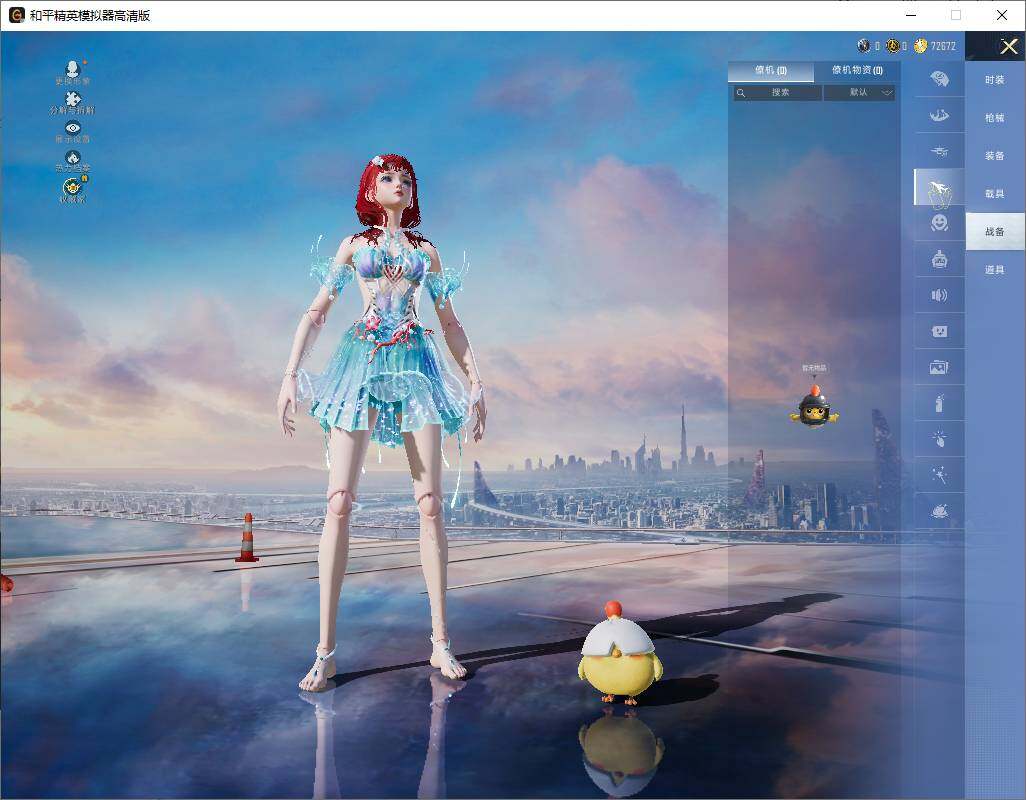The height and width of the screenshot is (800, 1026).
Task: Switch to the 僚机物资 (0) tab
Action: pos(857,71)
